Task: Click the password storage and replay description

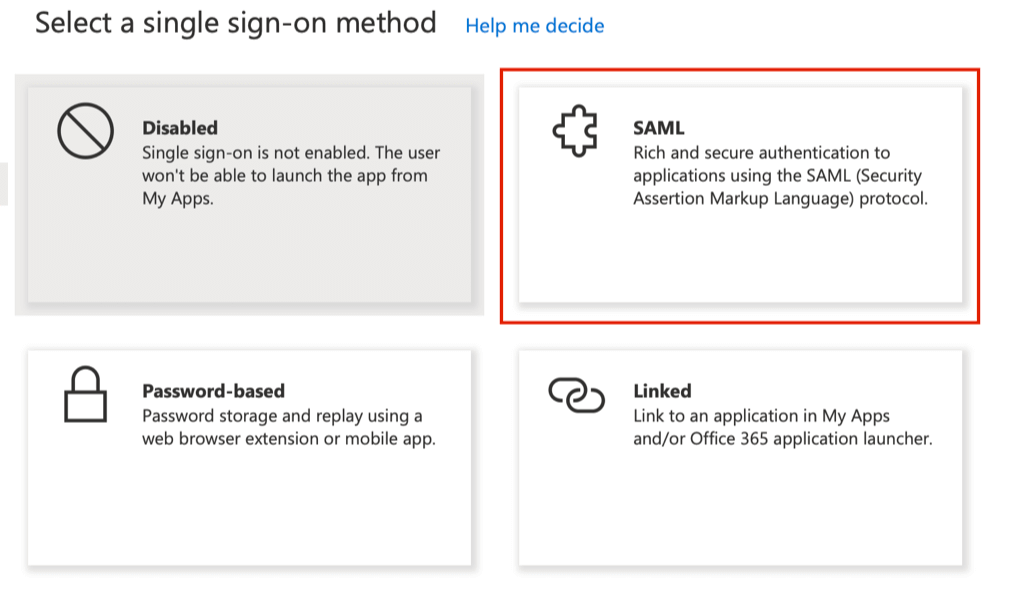Action: point(289,427)
